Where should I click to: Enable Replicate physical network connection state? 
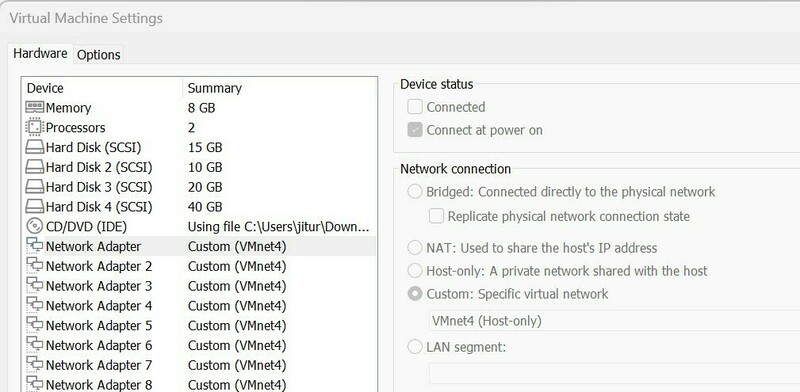[x=436, y=216]
